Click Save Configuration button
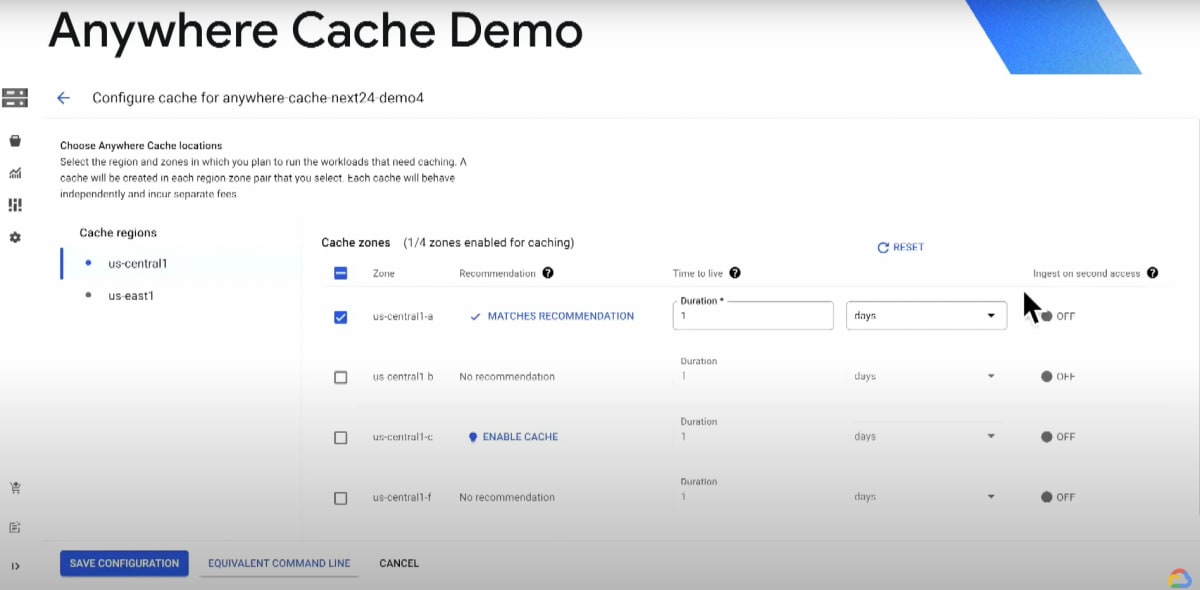The image size is (1200, 590). (124, 564)
